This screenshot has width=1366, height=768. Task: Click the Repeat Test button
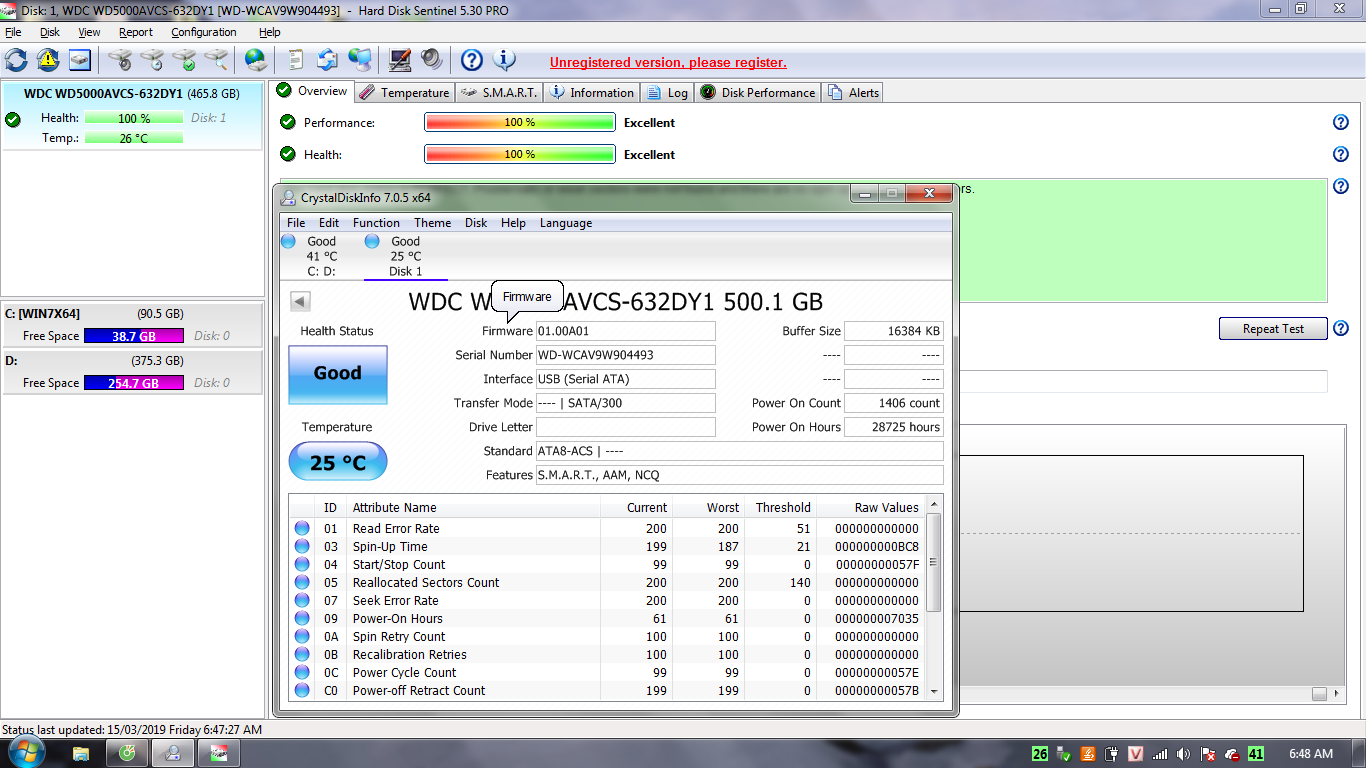point(1273,328)
